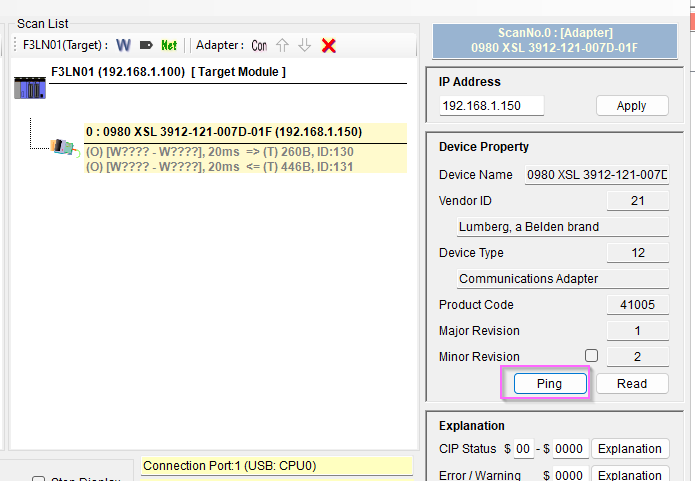Click the W register icon in toolbar

(x=123, y=45)
